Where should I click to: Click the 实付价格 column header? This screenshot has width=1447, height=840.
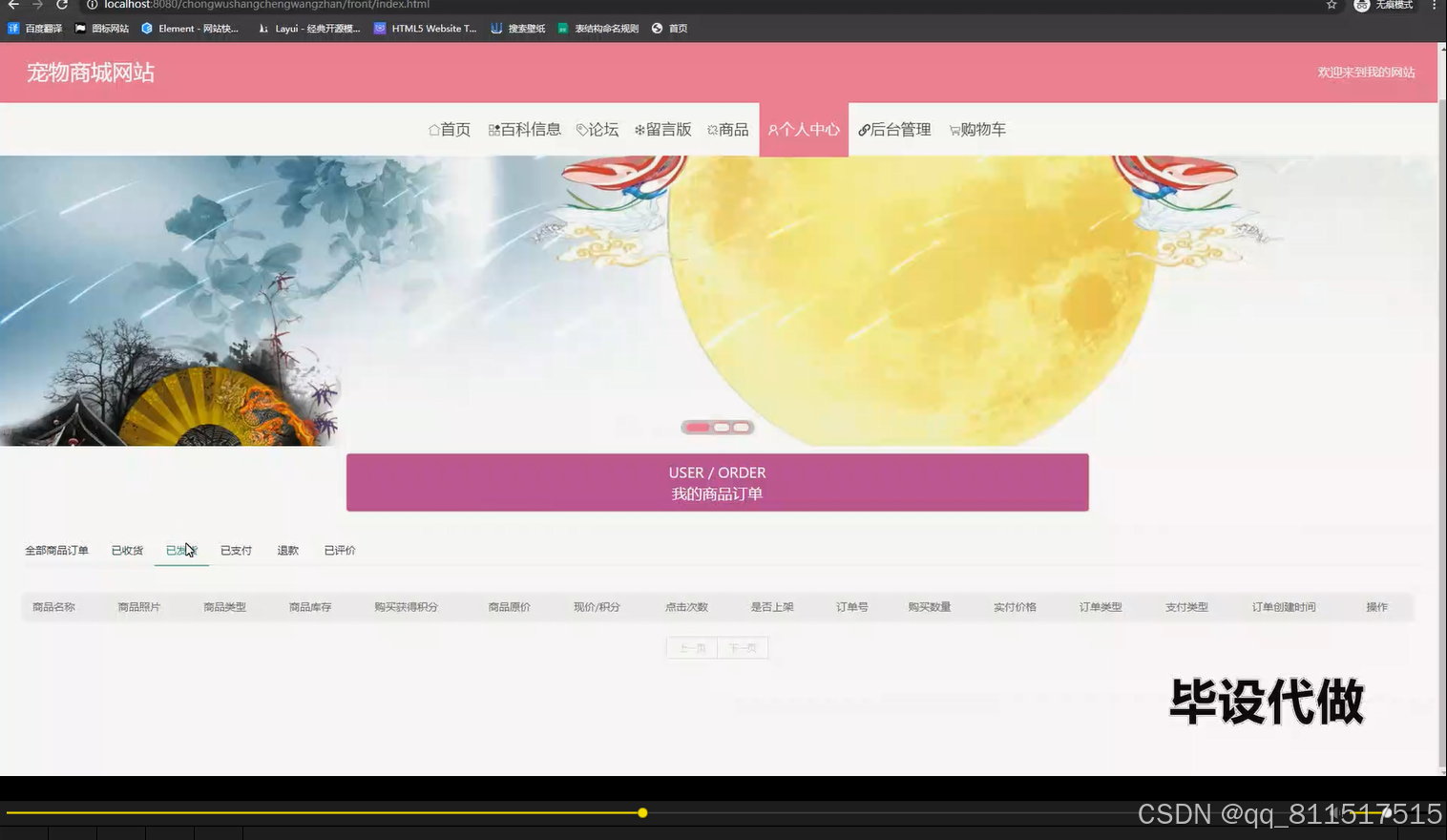tap(1015, 607)
